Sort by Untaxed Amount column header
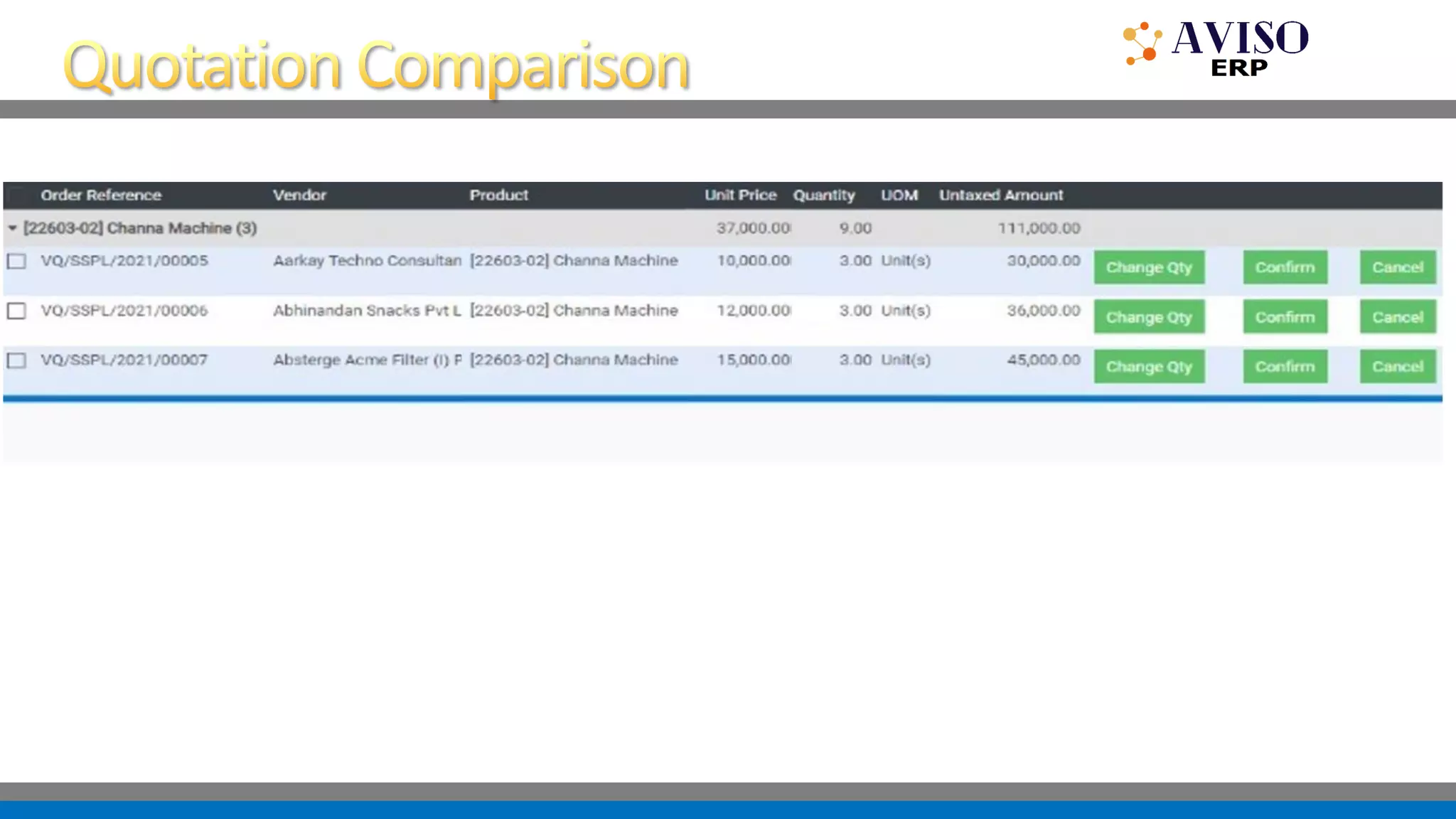 tap(1000, 196)
